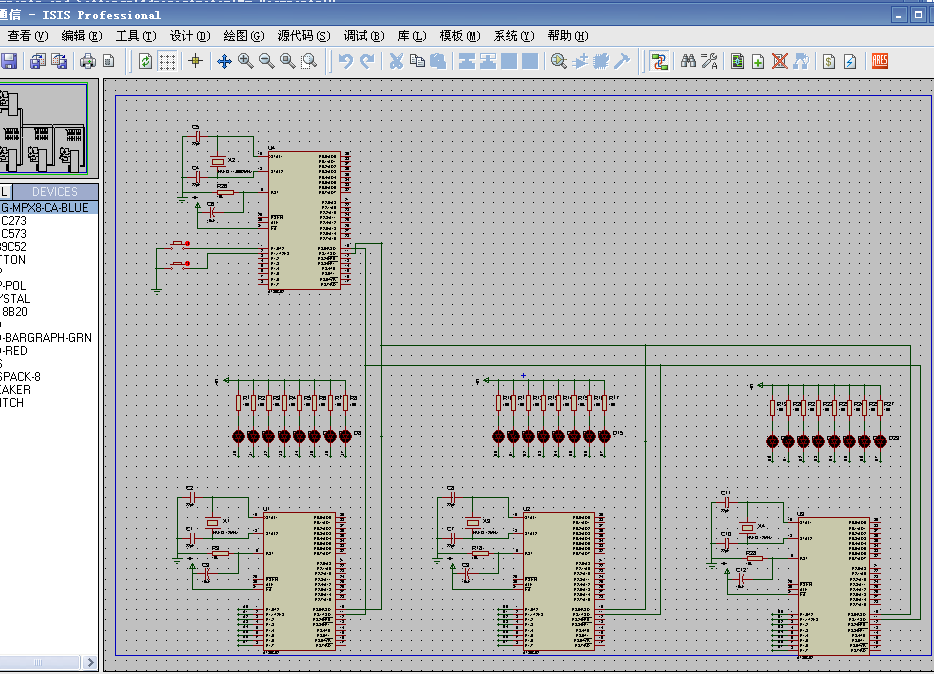The image size is (934, 674).
Task: Click the Save design floppy disk icon
Action: (x=8, y=61)
